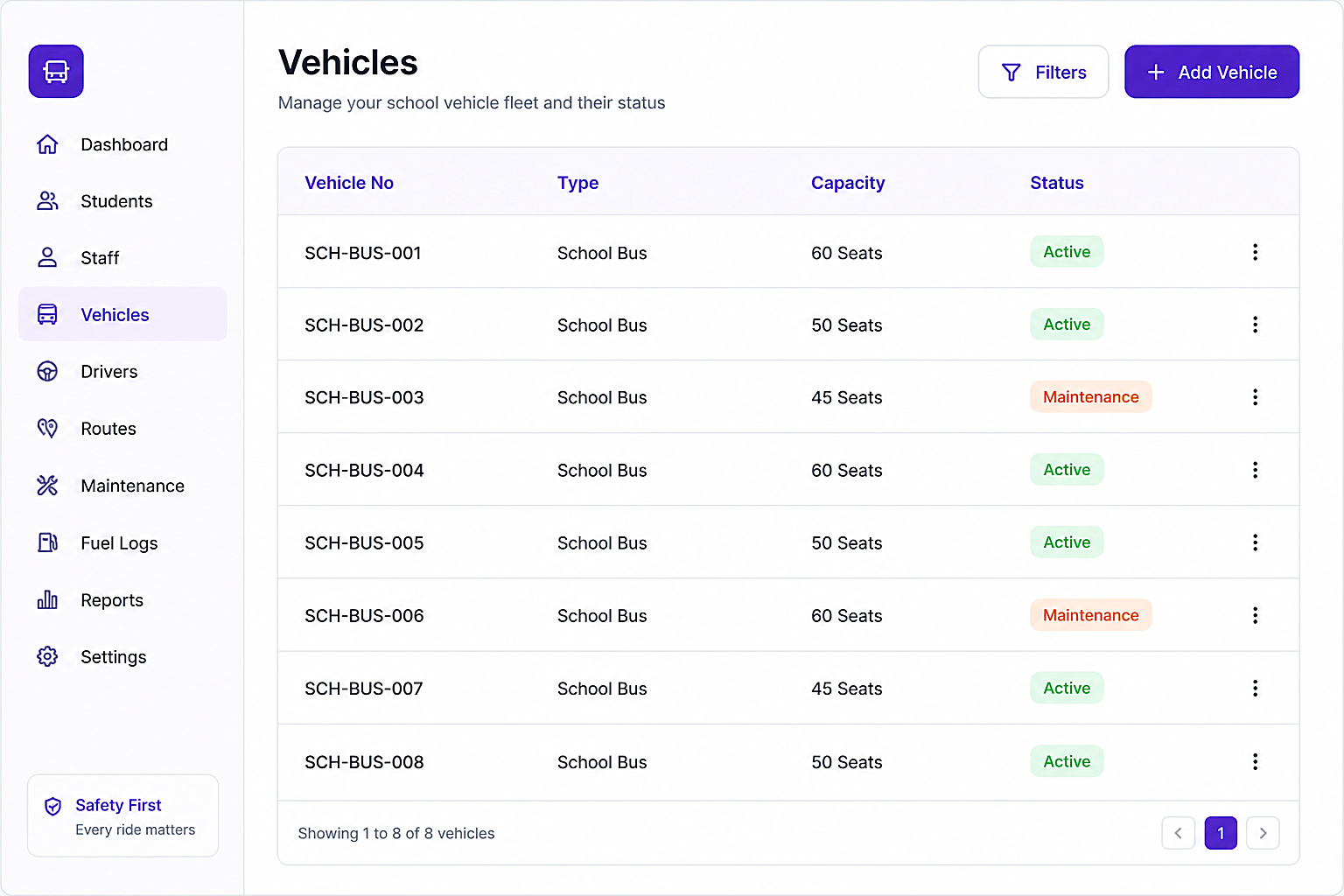Screen dimensions: 1344x896
Task: Click the SCH-BUS-005 vehicle number
Action: tap(364, 543)
